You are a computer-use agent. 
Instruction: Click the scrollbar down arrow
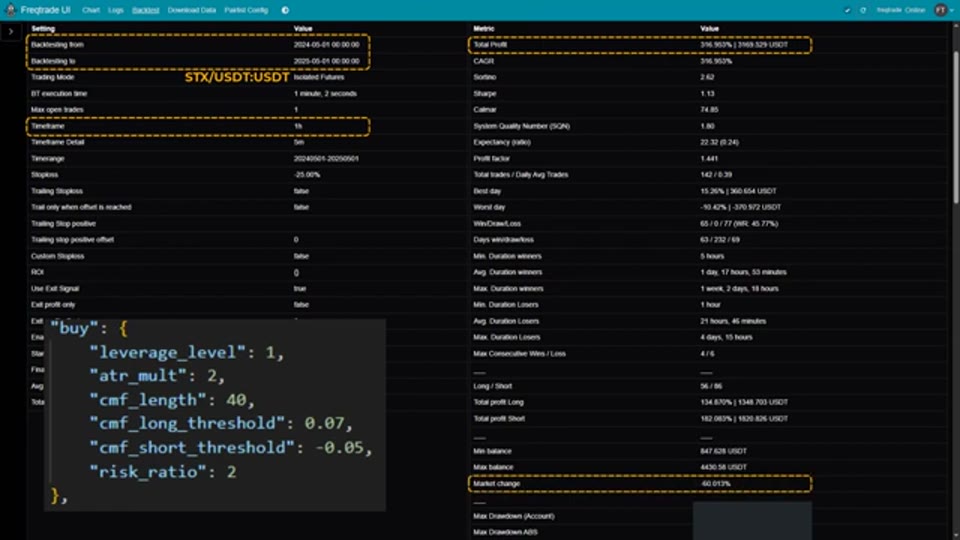(956, 535)
